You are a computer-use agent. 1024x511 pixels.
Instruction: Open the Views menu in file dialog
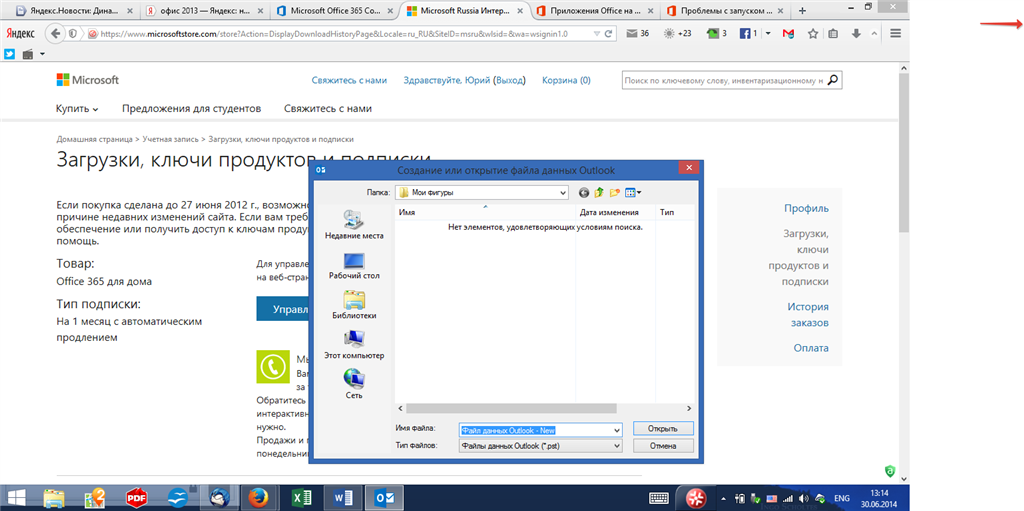tap(633, 193)
